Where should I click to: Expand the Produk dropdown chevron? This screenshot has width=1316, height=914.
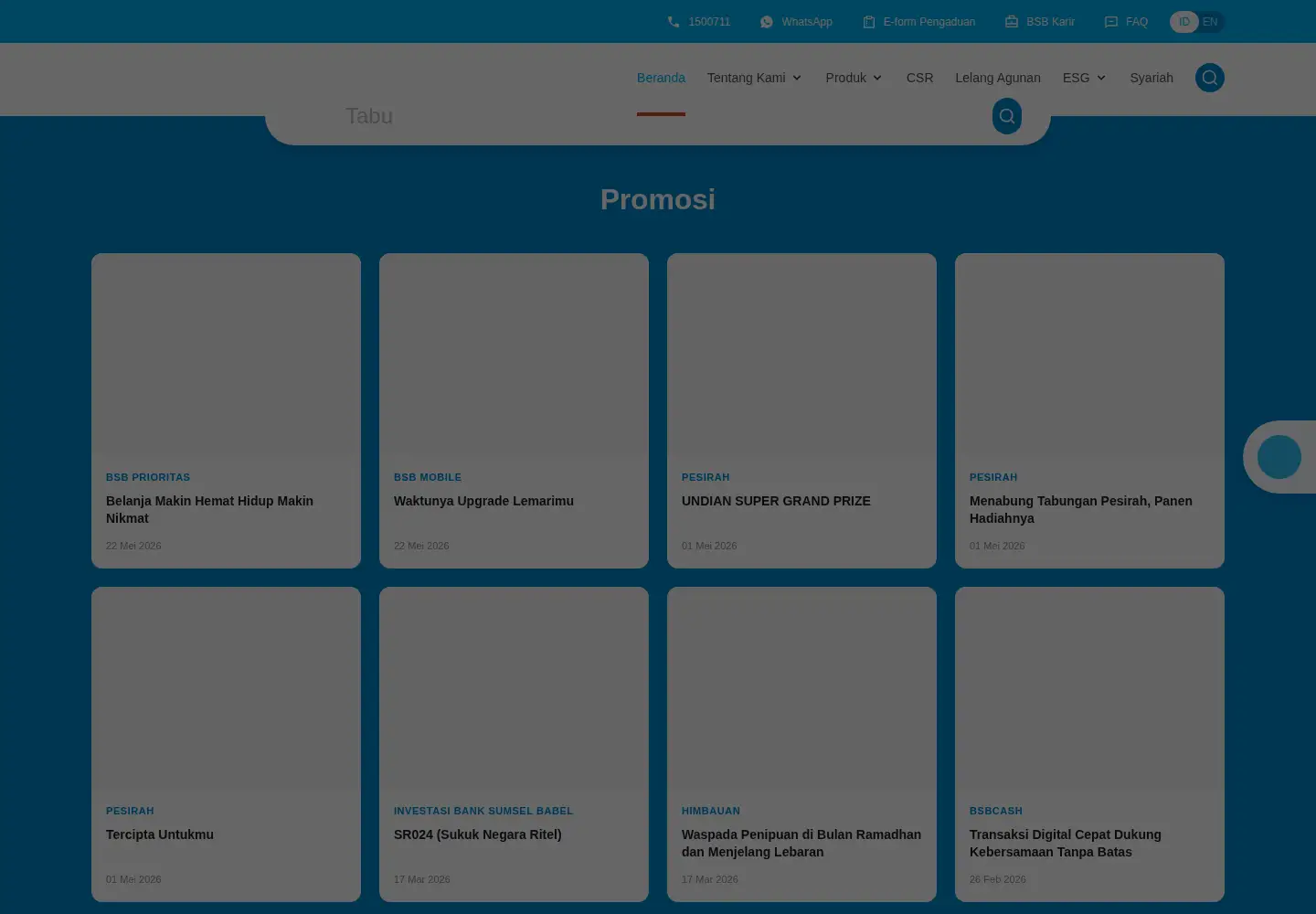click(877, 79)
